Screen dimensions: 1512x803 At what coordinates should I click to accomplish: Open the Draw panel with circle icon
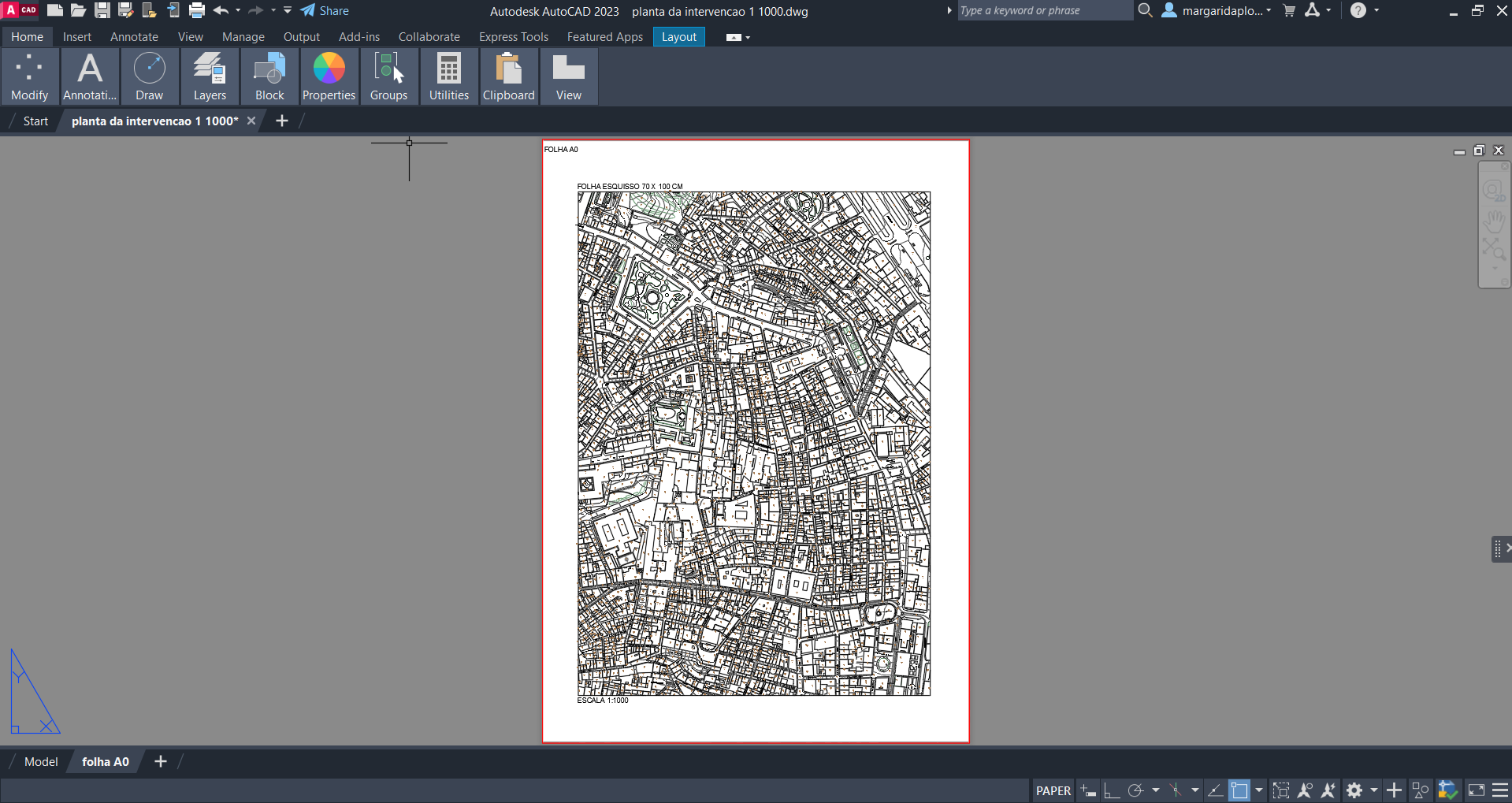149,76
